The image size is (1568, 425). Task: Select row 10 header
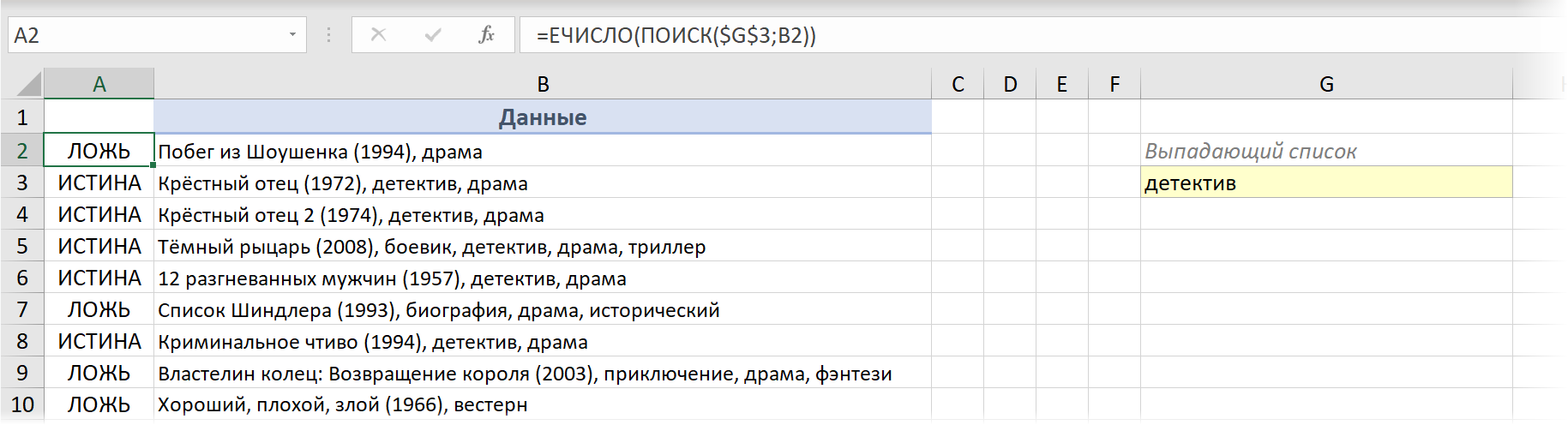[x=22, y=404]
